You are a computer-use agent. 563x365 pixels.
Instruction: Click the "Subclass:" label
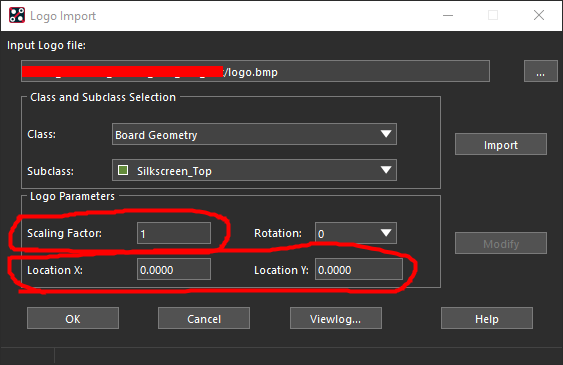click(x=51, y=171)
